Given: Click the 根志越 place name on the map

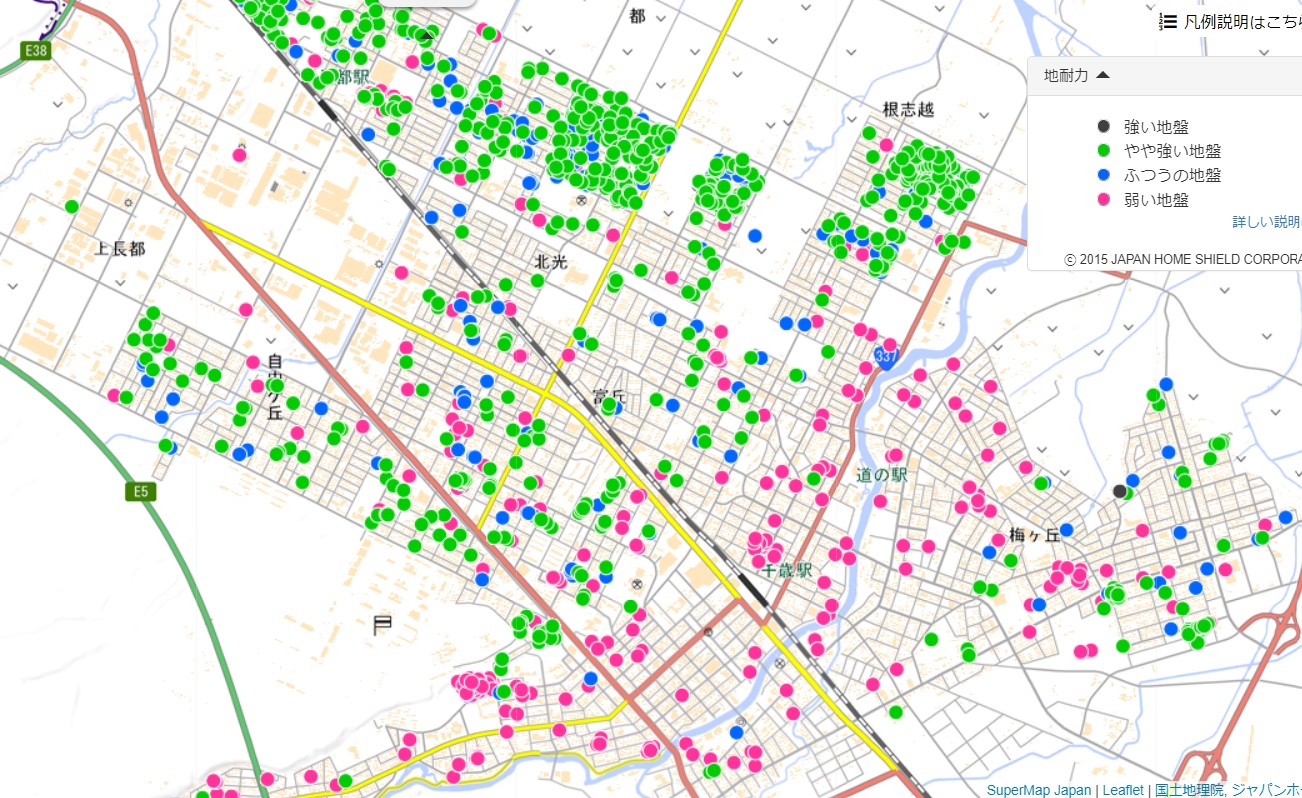Looking at the screenshot, I should pyautogui.click(x=908, y=109).
